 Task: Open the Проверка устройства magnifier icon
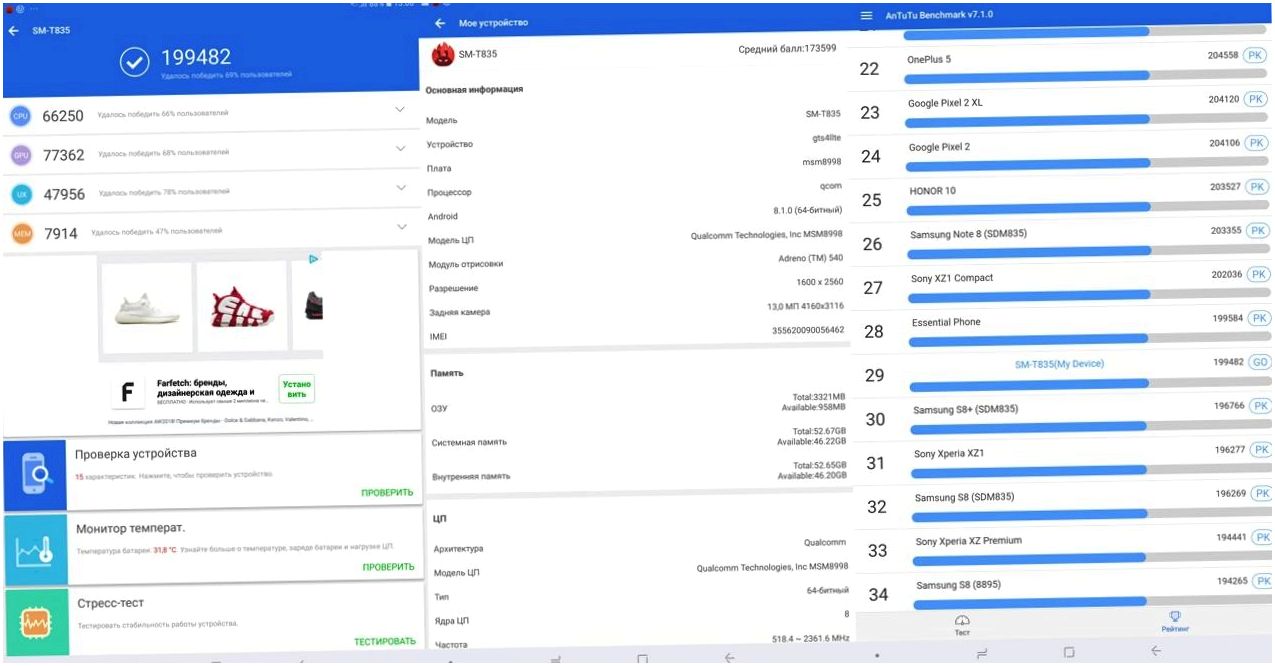(35, 475)
